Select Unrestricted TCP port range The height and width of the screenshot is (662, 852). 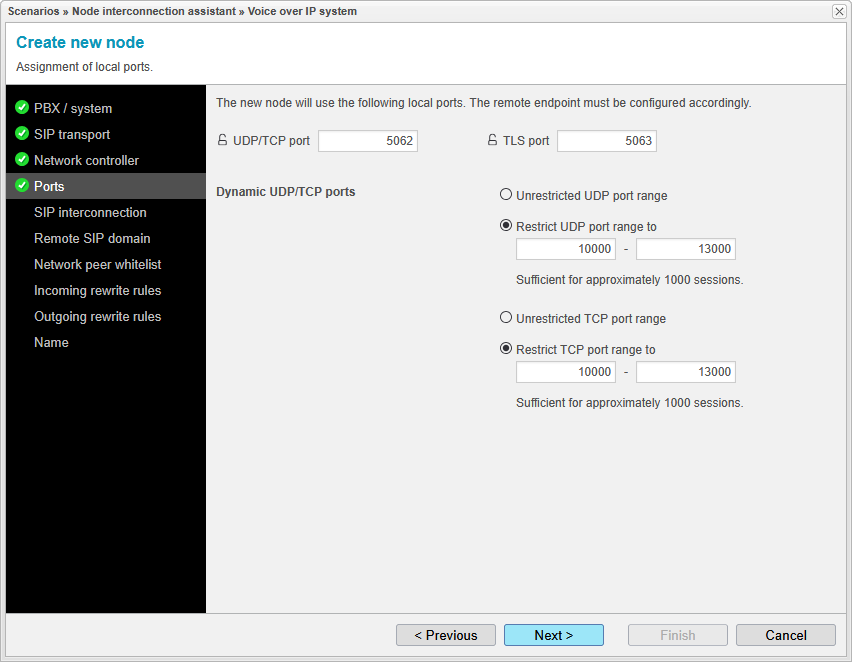506,318
